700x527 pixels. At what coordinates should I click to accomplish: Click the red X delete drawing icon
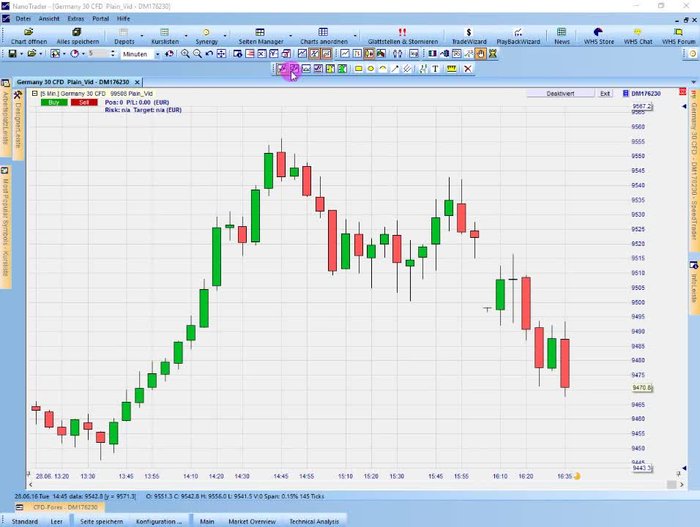pyautogui.click(x=467, y=69)
